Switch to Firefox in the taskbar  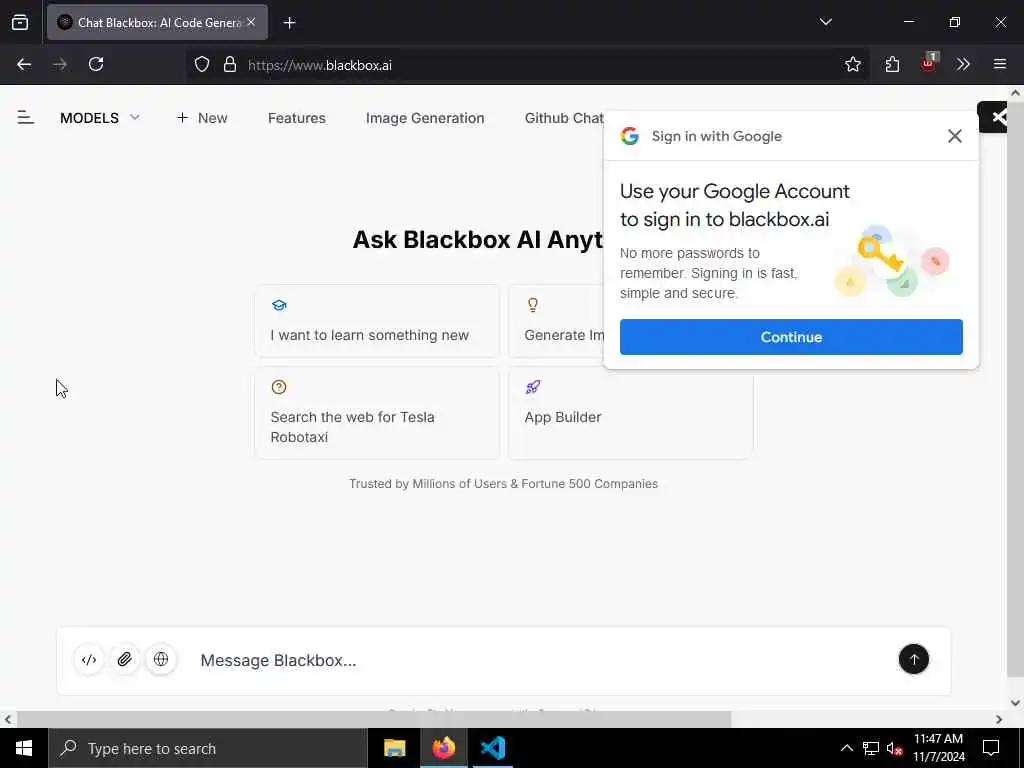click(x=443, y=748)
